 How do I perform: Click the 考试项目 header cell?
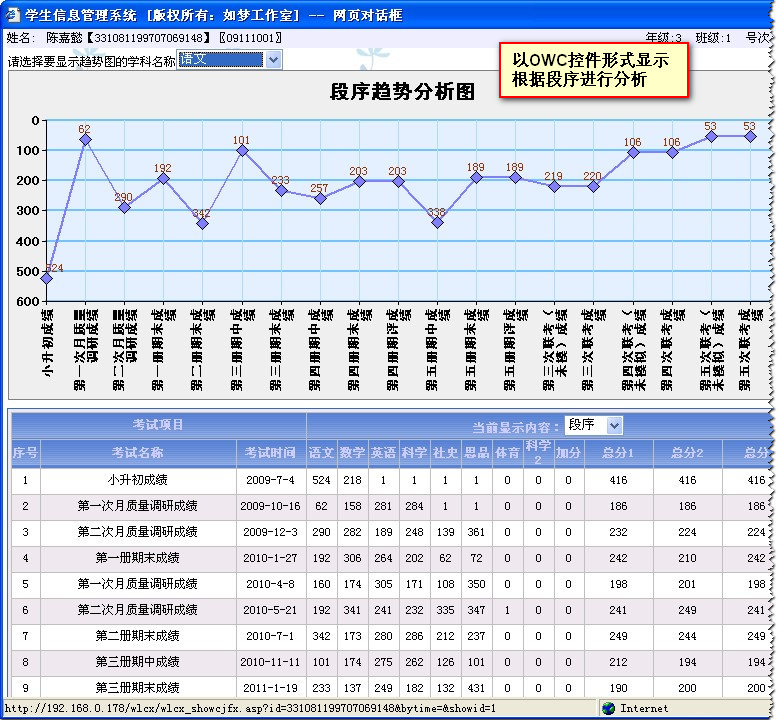pos(158,425)
